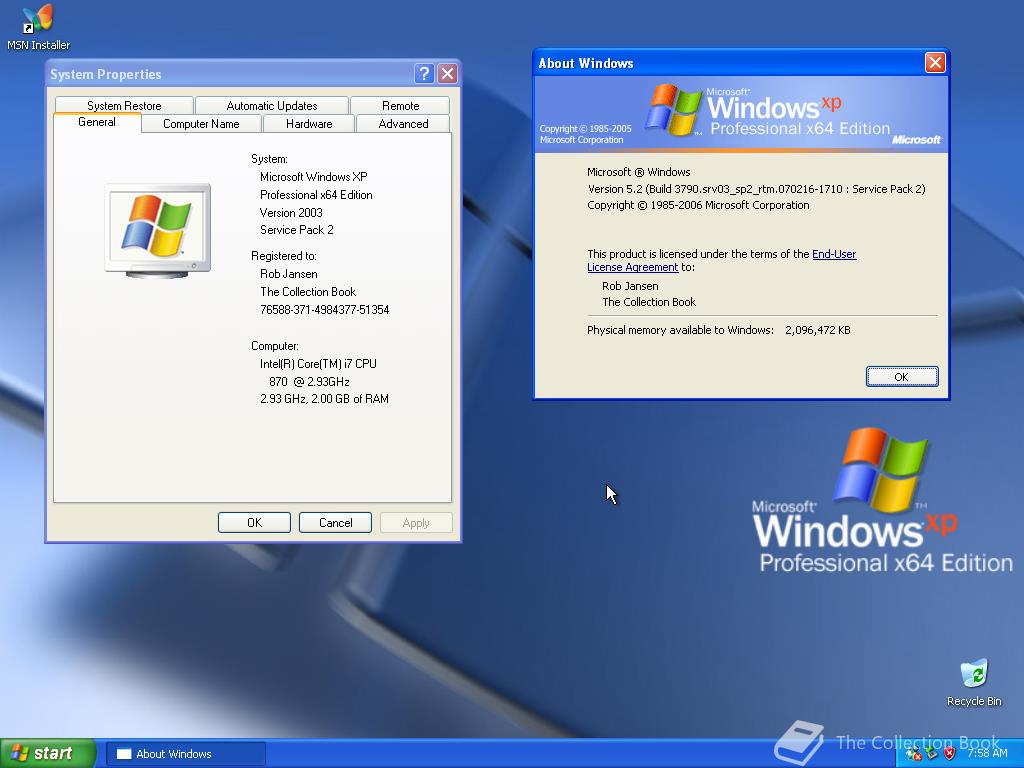Click "Service Pack 2" in System Properties
This screenshot has width=1024, height=768.
[296, 230]
